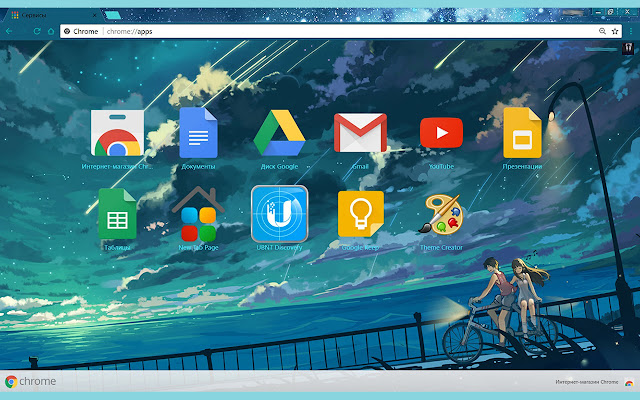The height and width of the screenshot is (400, 640).
Task: Click the Документы label text
Action: 198,167
